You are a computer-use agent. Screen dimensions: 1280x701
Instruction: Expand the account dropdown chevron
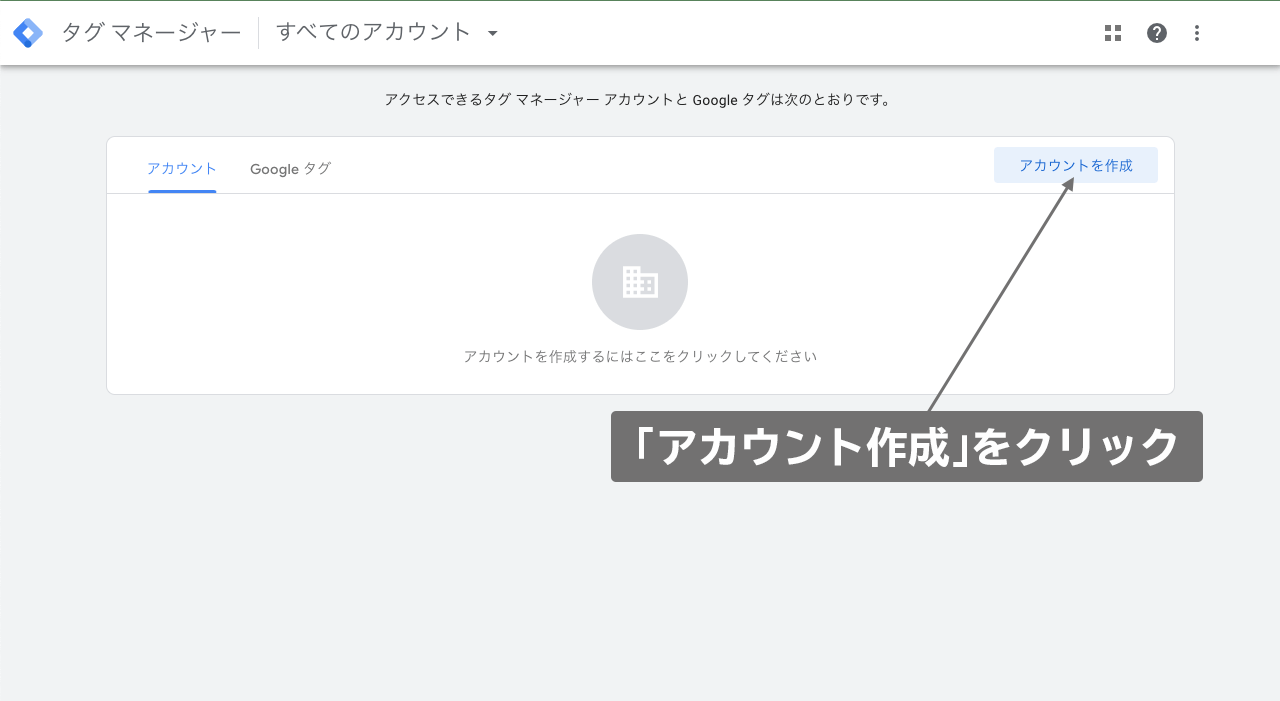click(491, 33)
